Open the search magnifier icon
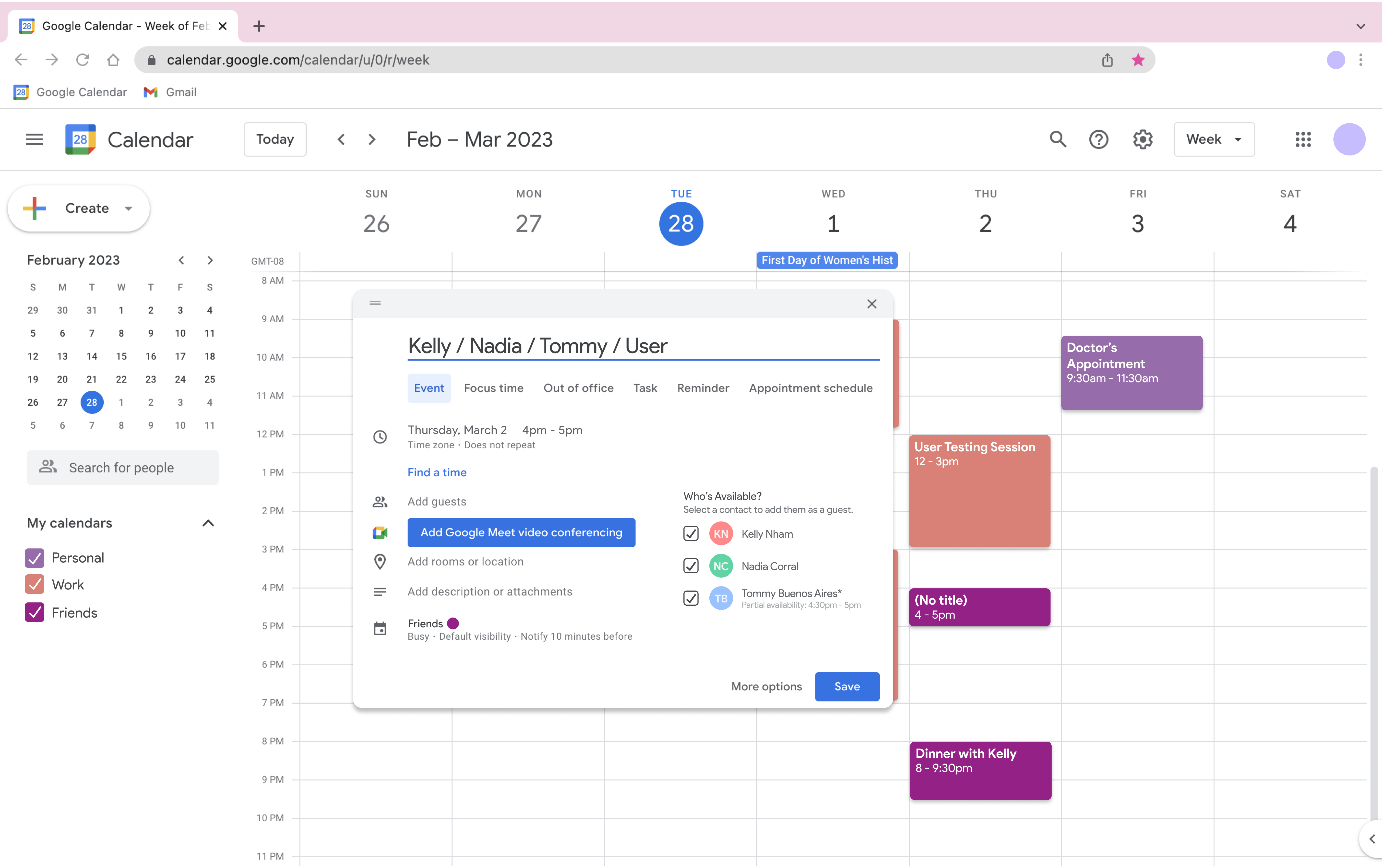 [1057, 140]
